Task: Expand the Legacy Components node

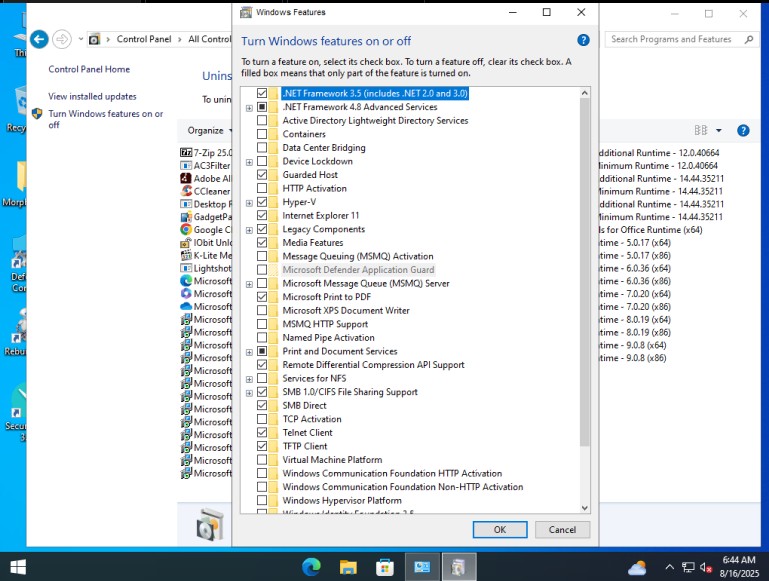Action: tap(249, 230)
